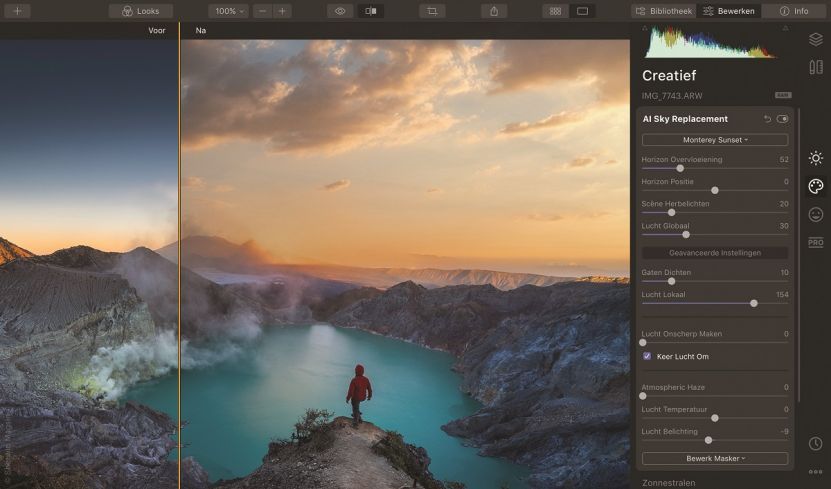Viewport: 831px width, 489px height.
Task: Open the 100% zoom level dropdown
Action: (229, 11)
